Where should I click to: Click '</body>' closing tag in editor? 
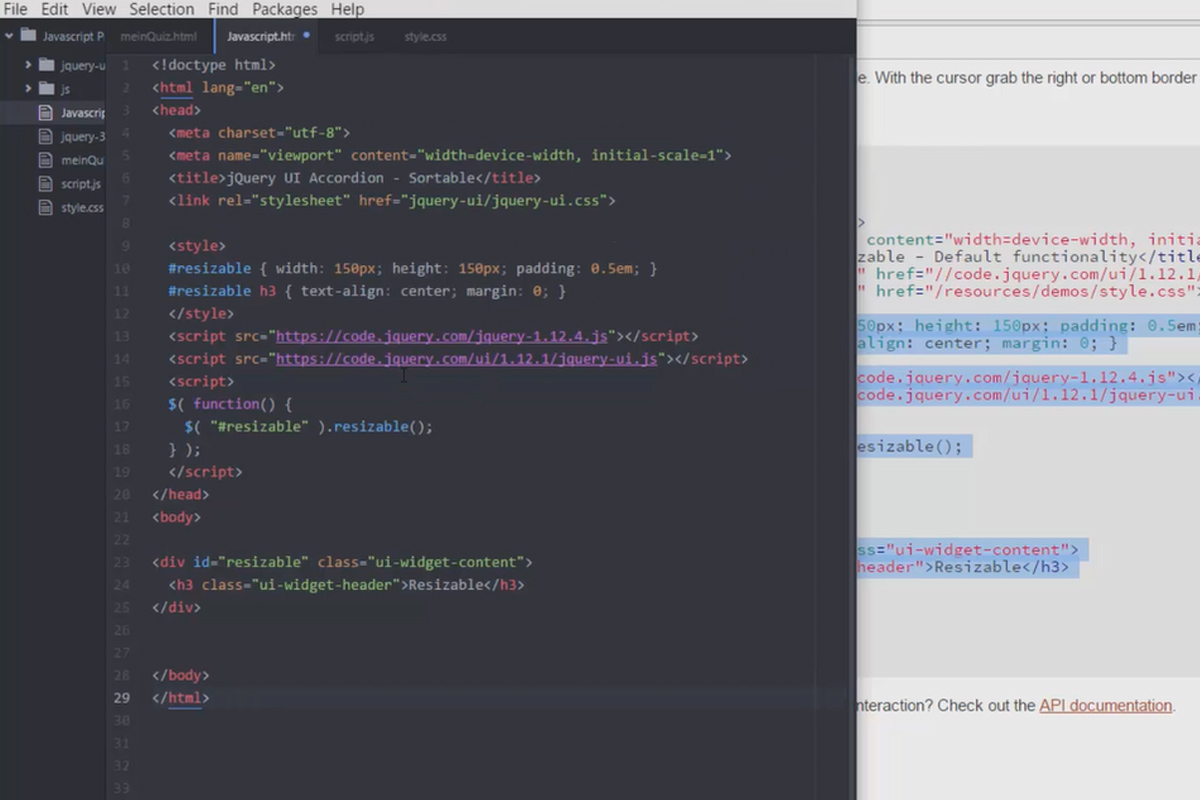(x=181, y=675)
